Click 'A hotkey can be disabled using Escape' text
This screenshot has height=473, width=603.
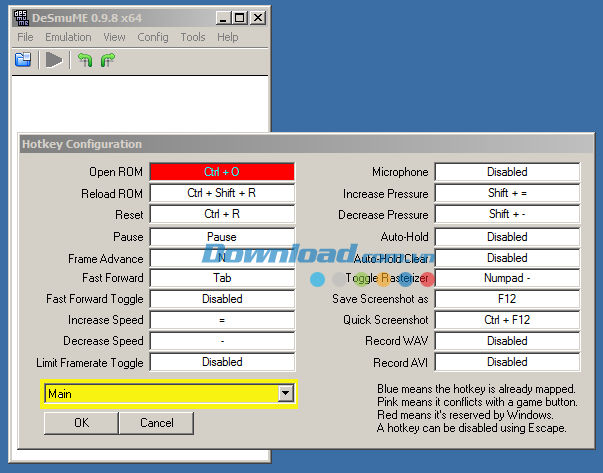point(471,428)
